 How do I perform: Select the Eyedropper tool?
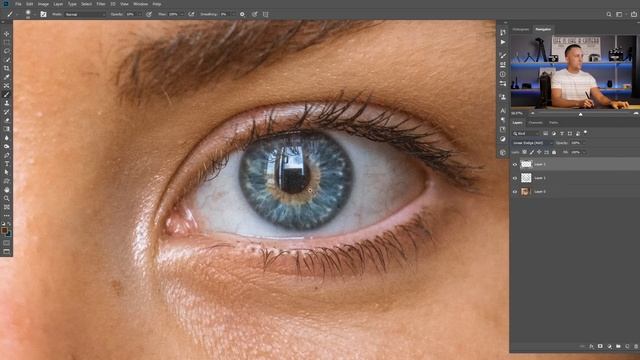click(x=7, y=77)
